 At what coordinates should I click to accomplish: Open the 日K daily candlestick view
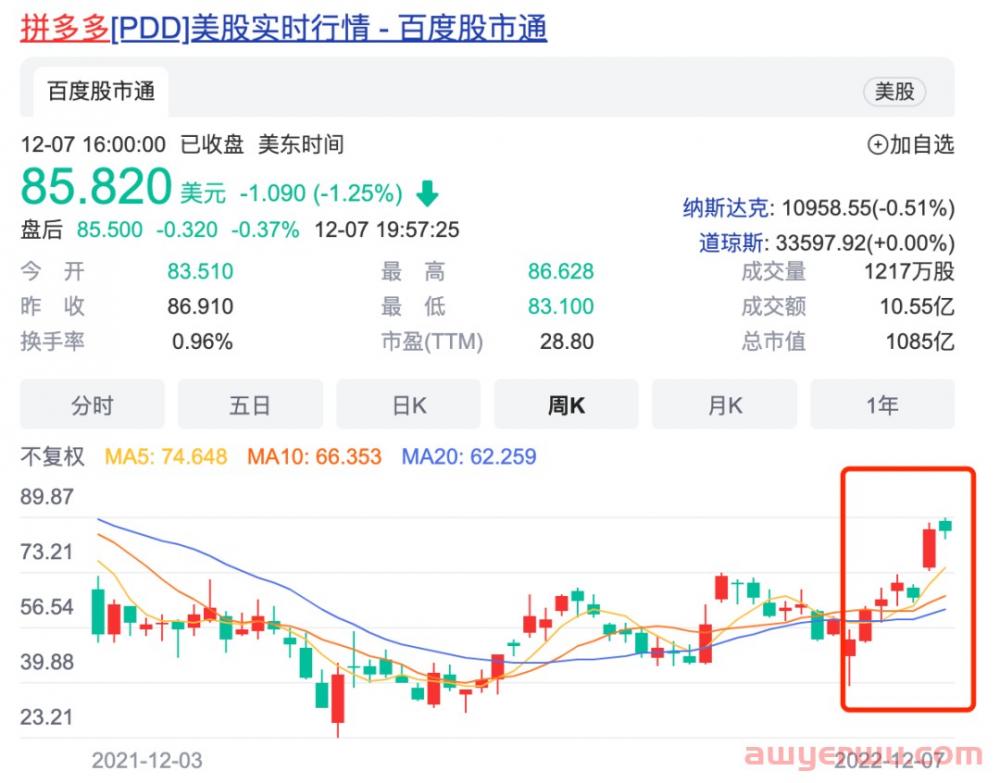point(408,405)
